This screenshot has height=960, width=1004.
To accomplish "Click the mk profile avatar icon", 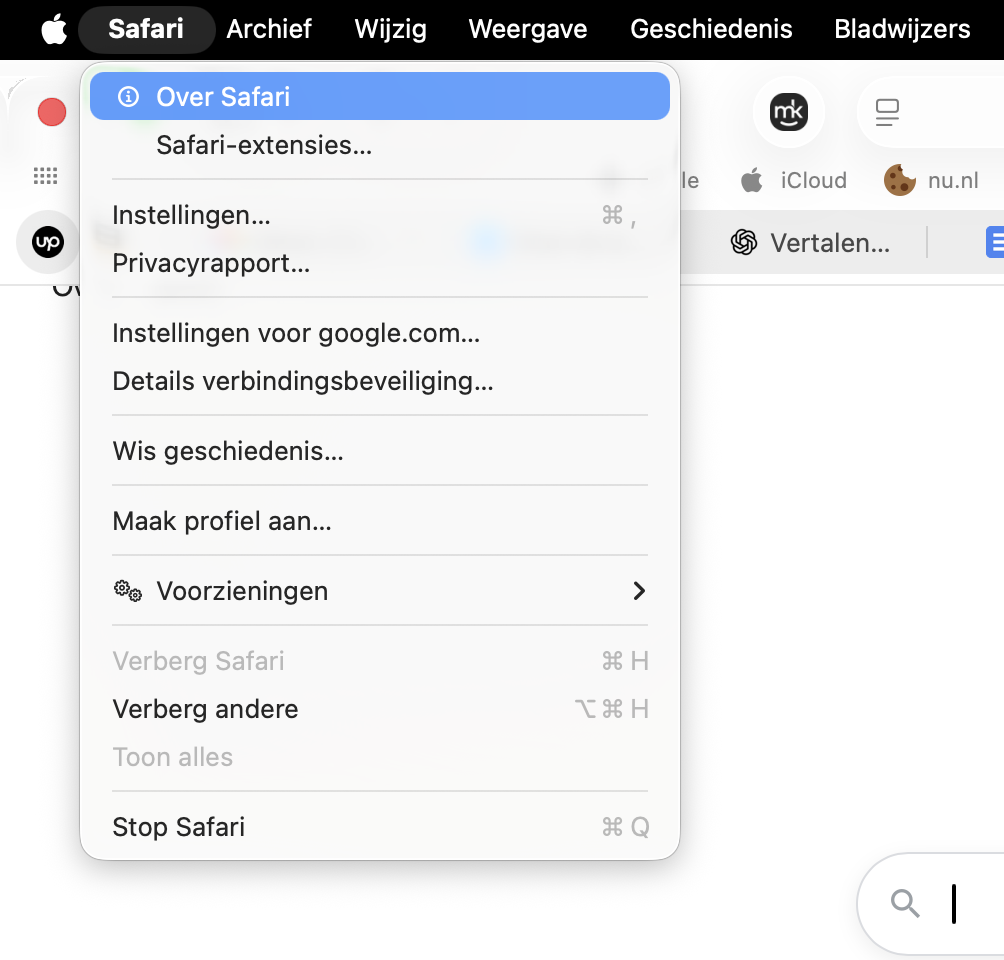I will (789, 112).
